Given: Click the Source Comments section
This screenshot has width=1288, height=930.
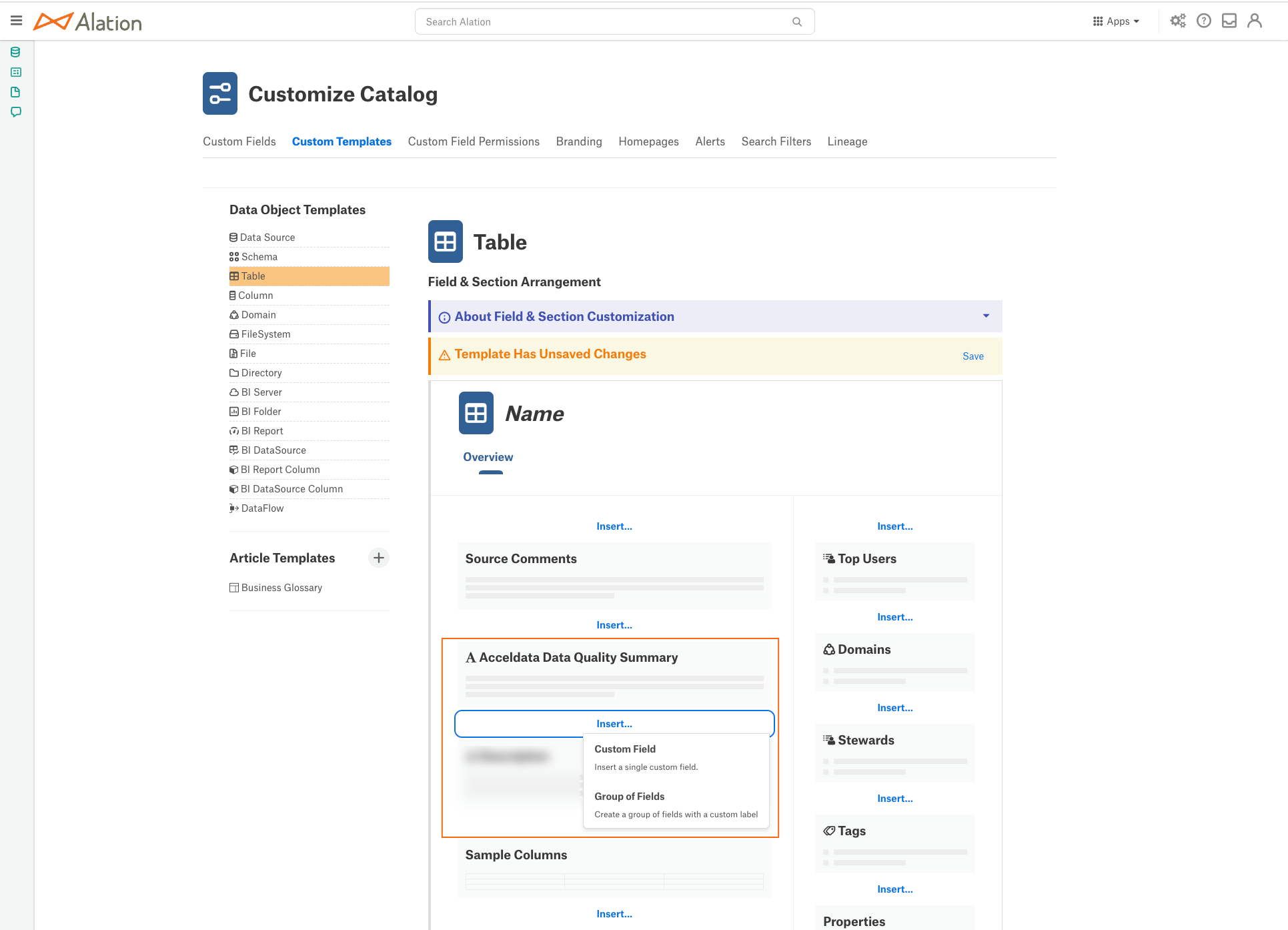Looking at the screenshot, I should (614, 576).
